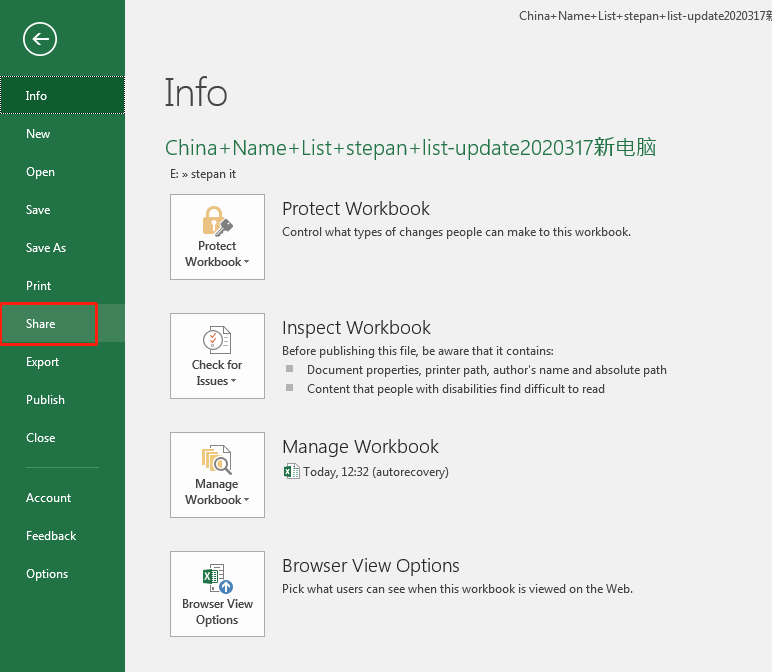Open the Print page
This screenshot has height=672, width=772.
tap(63, 286)
